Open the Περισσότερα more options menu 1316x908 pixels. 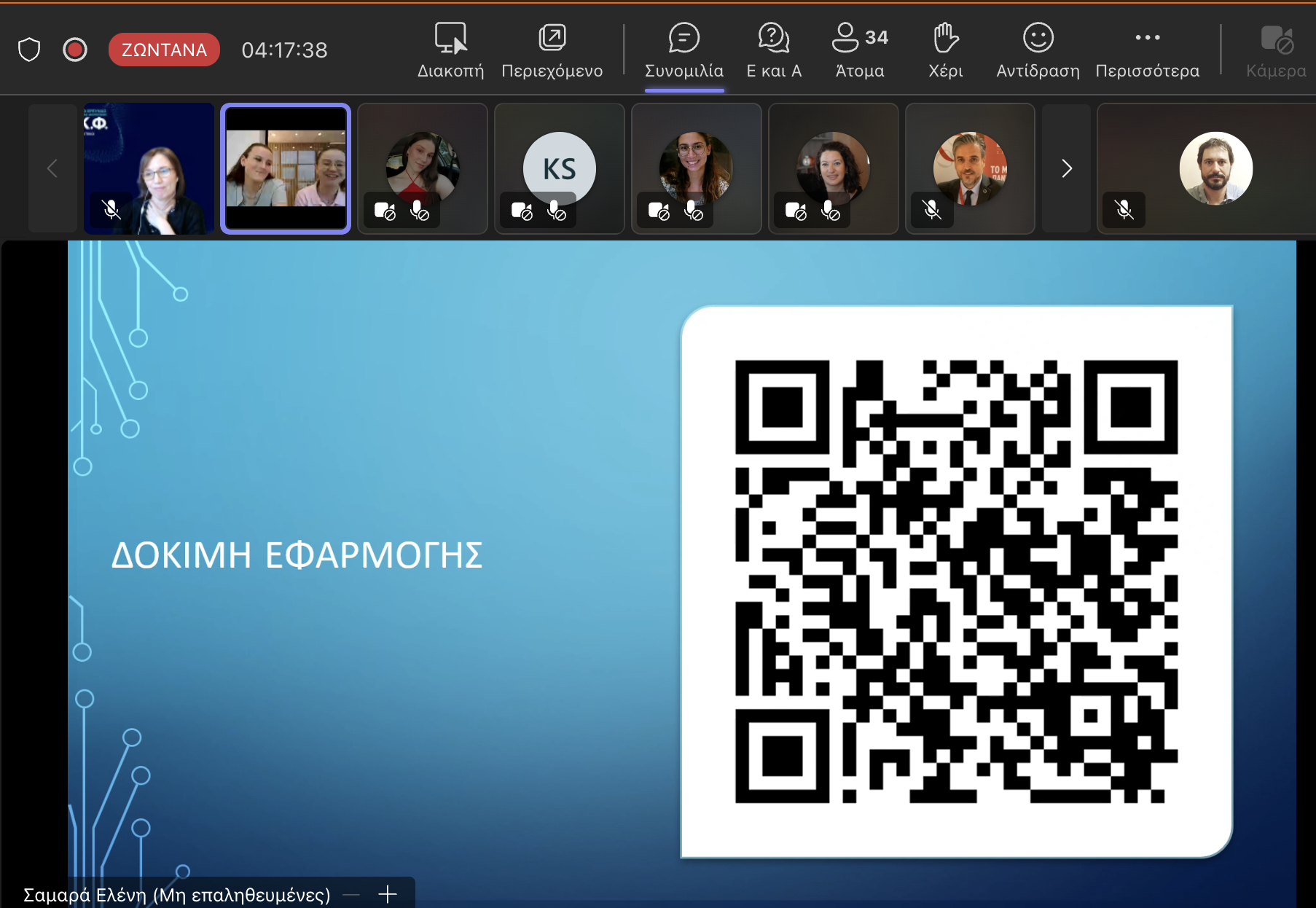point(1148,50)
